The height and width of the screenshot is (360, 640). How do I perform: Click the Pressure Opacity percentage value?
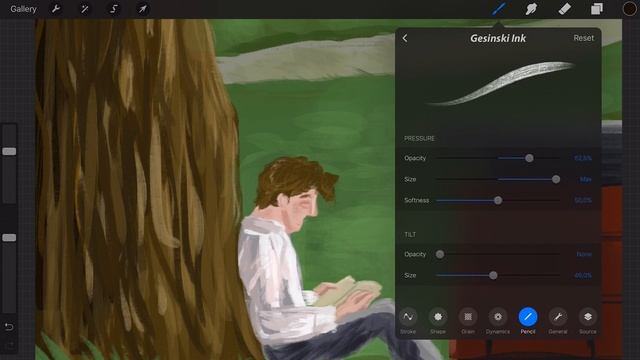tap(582, 158)
